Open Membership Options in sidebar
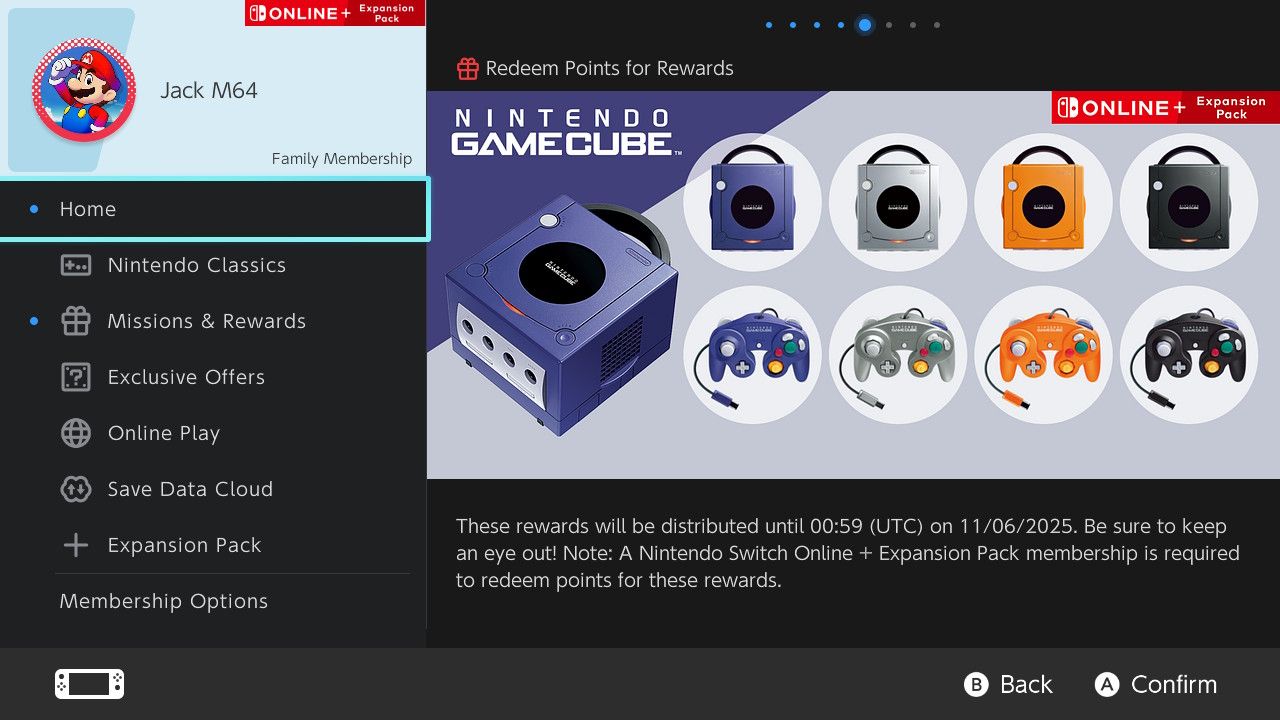The width and height of the screenshot is (1280, 720). pyautogui.click(x=164, y=601)
